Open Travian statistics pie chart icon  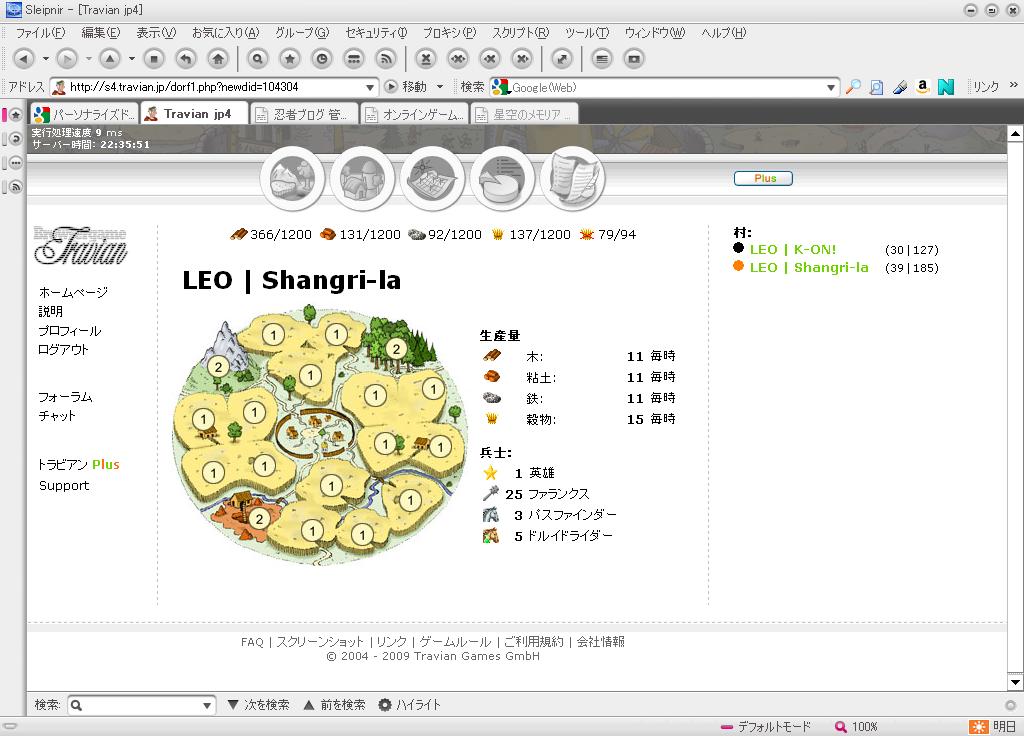click(x=503, y=178)
